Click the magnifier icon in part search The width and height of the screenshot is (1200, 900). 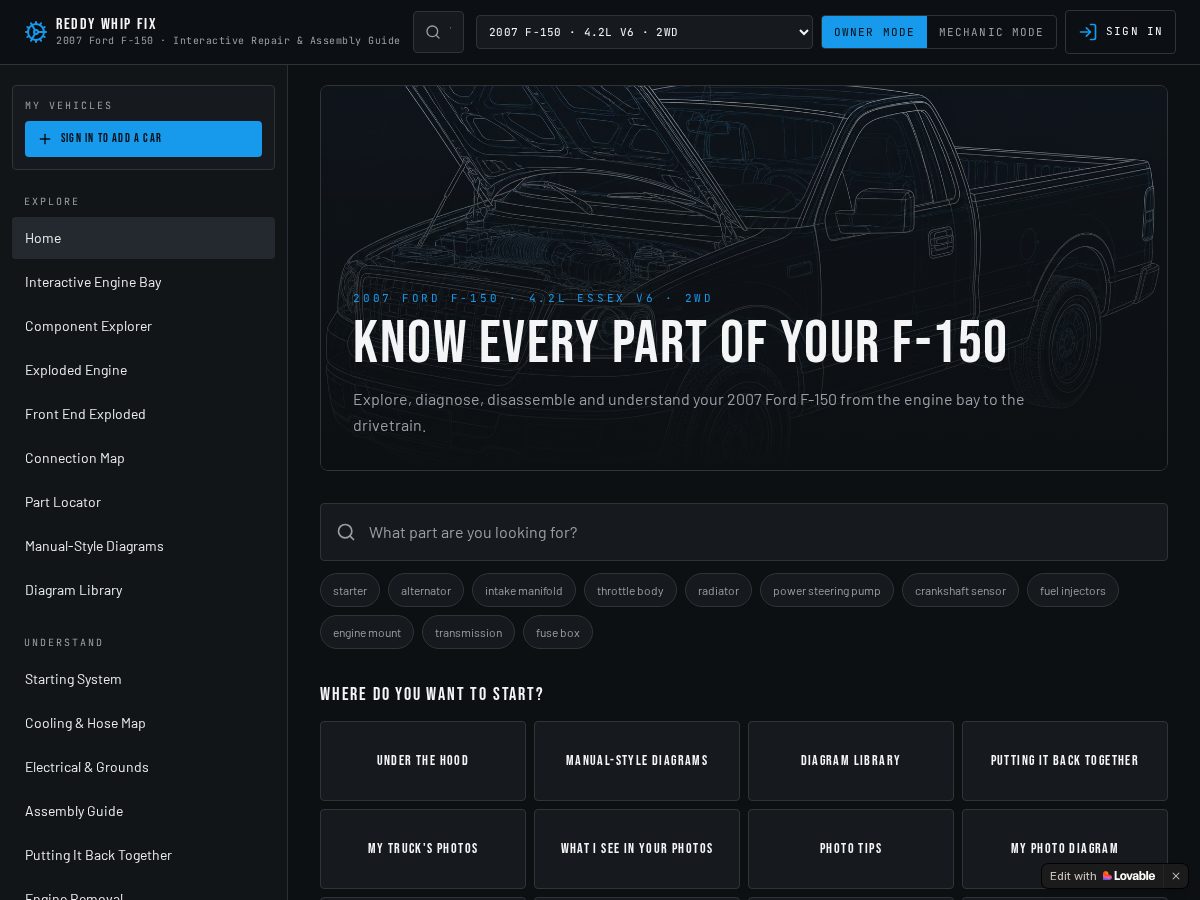pyautogui.click(x=346, y=532)
